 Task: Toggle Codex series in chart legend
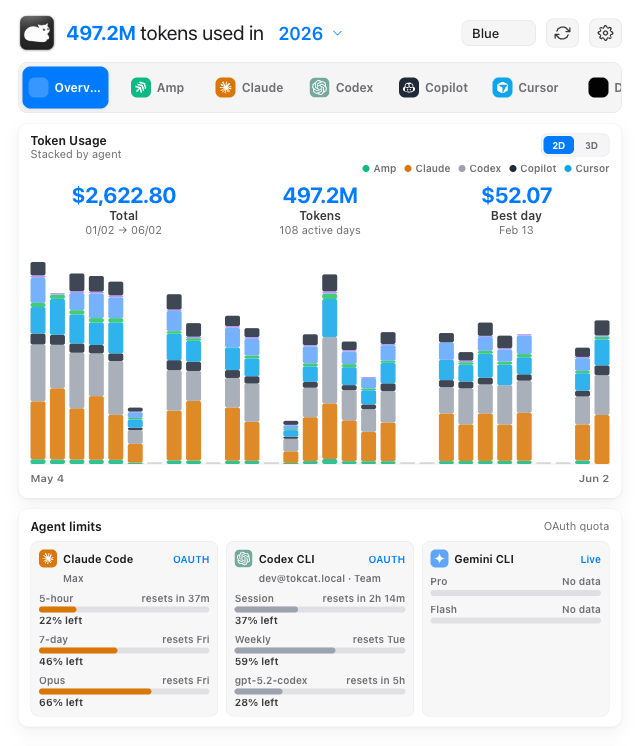point(480,168)
